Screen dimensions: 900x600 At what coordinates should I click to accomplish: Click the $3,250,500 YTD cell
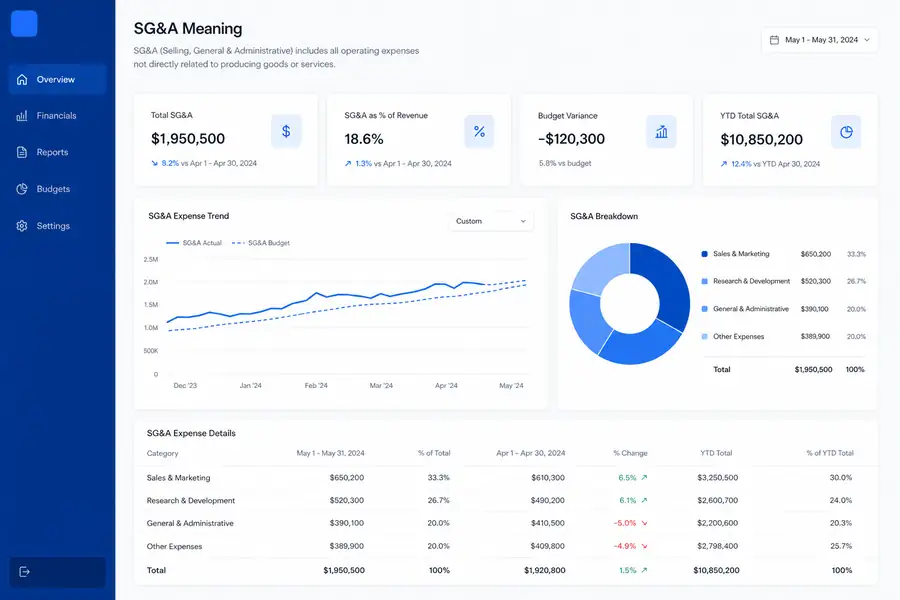click(x=717, y=477)
